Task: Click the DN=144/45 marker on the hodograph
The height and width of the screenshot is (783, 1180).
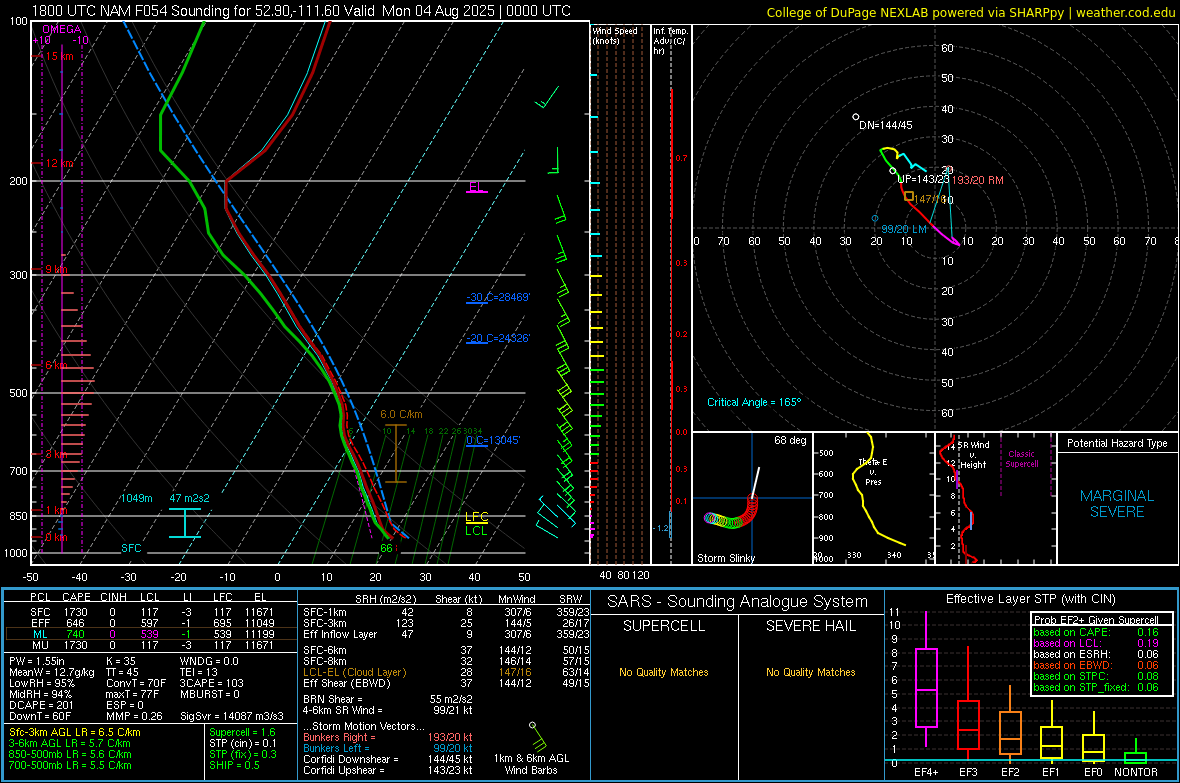Action: pos(856,117)
